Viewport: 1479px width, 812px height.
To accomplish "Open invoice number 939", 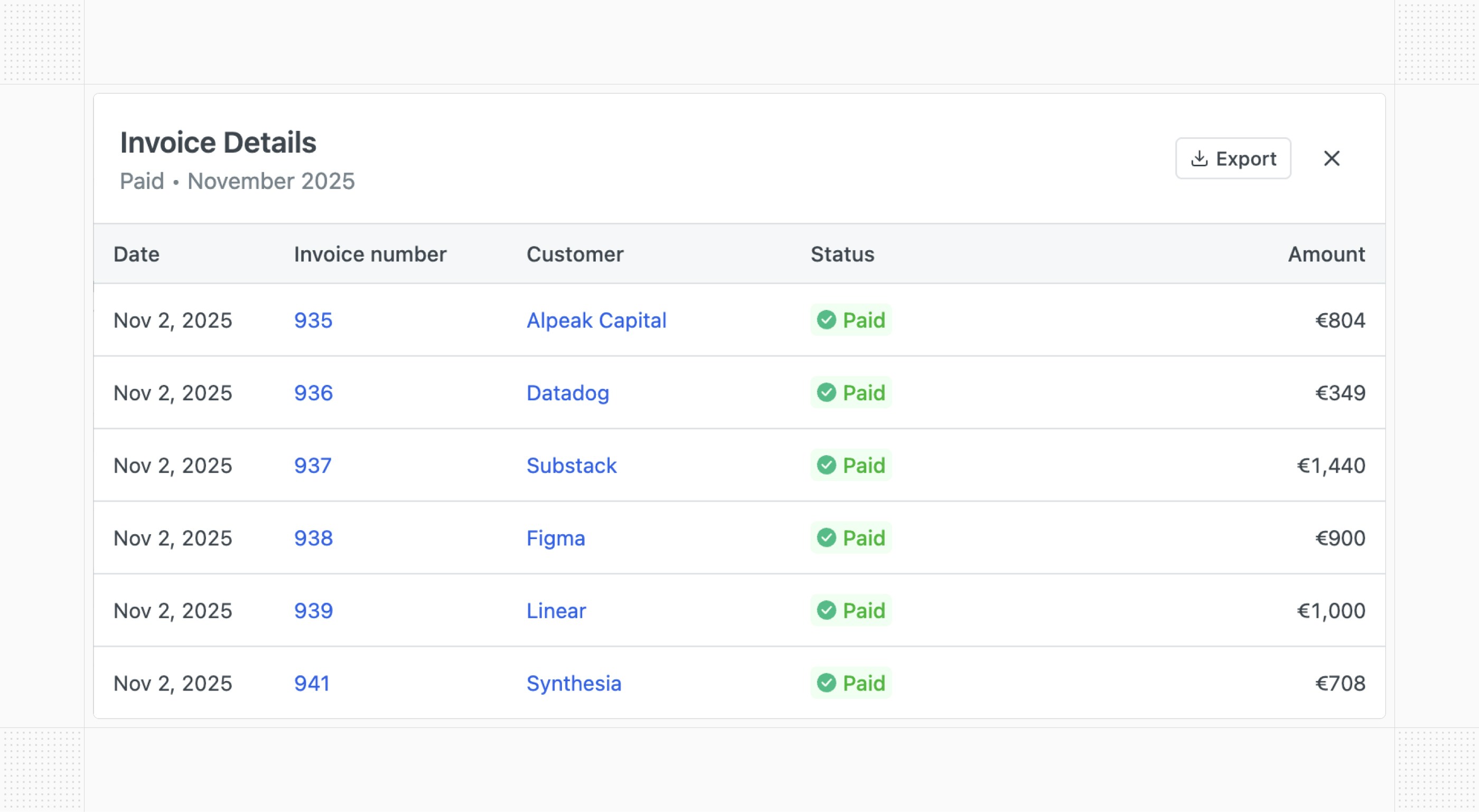I will 313,610.
